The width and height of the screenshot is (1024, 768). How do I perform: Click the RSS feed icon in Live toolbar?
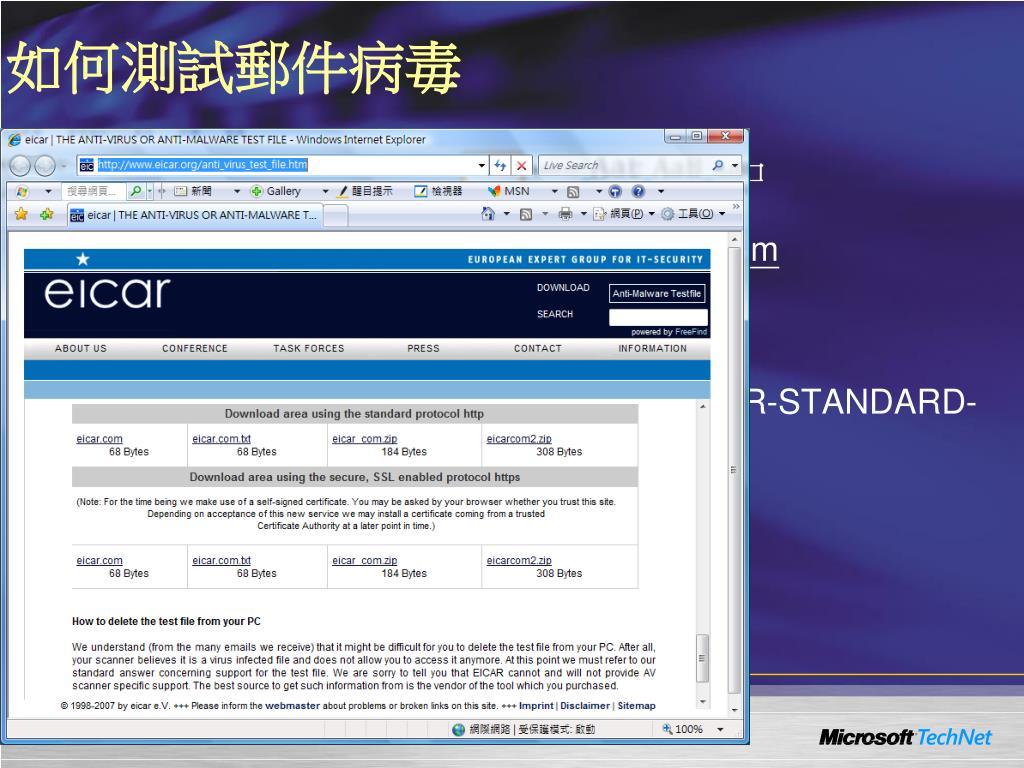pos(573,191)
